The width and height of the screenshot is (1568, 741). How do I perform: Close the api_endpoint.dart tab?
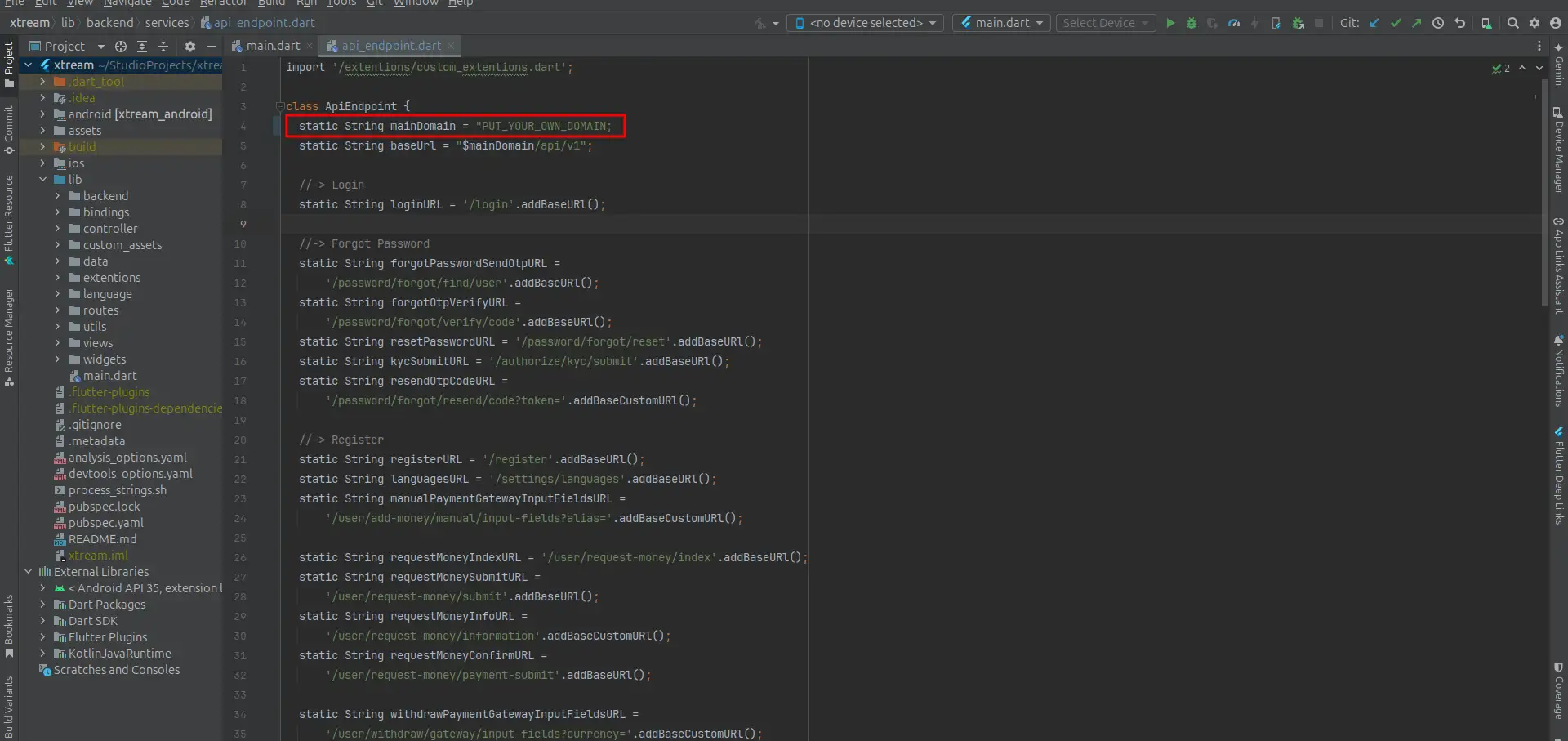[x=451, y=46]
